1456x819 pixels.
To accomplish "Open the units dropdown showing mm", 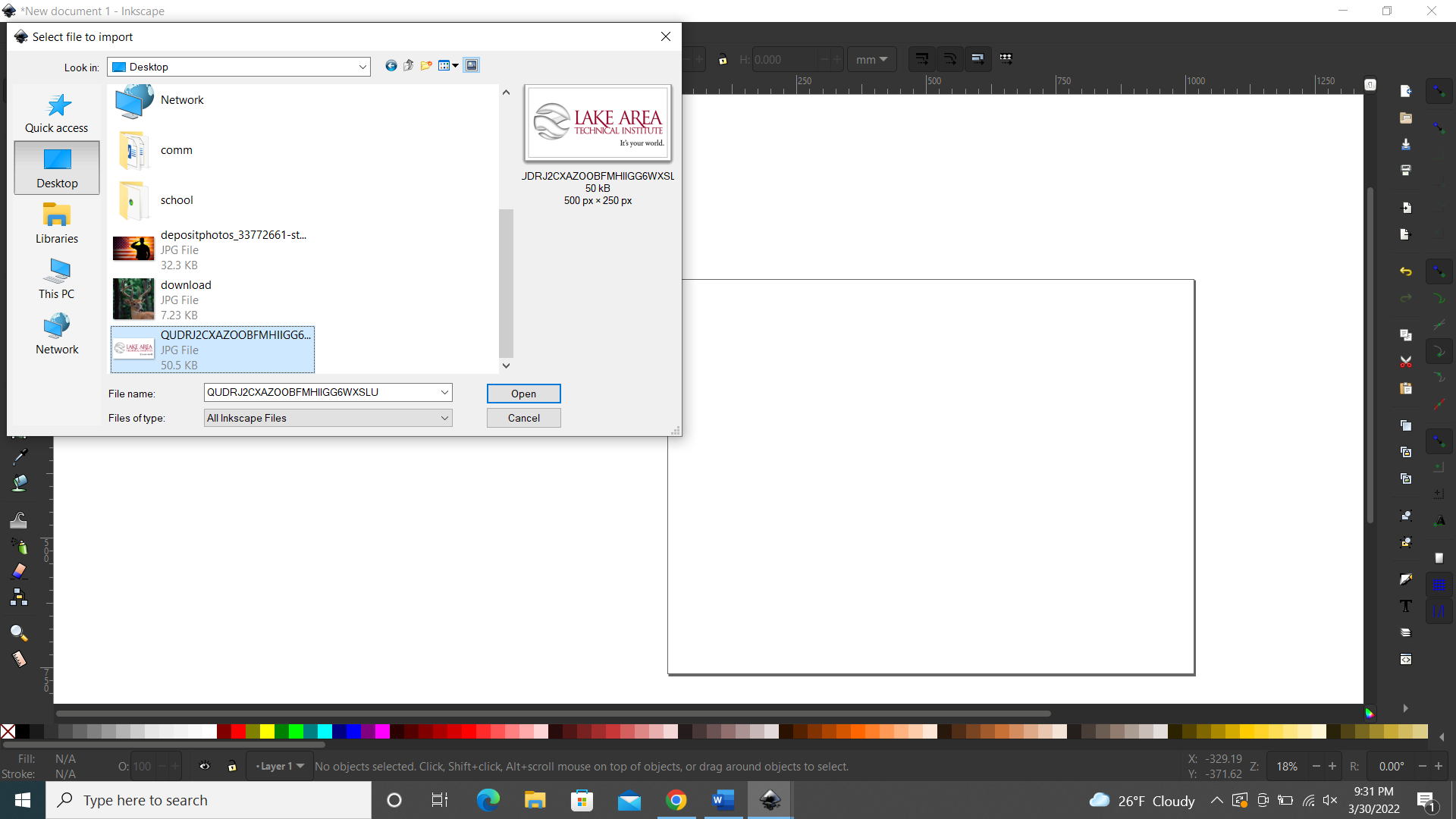I will coord(871,59).
